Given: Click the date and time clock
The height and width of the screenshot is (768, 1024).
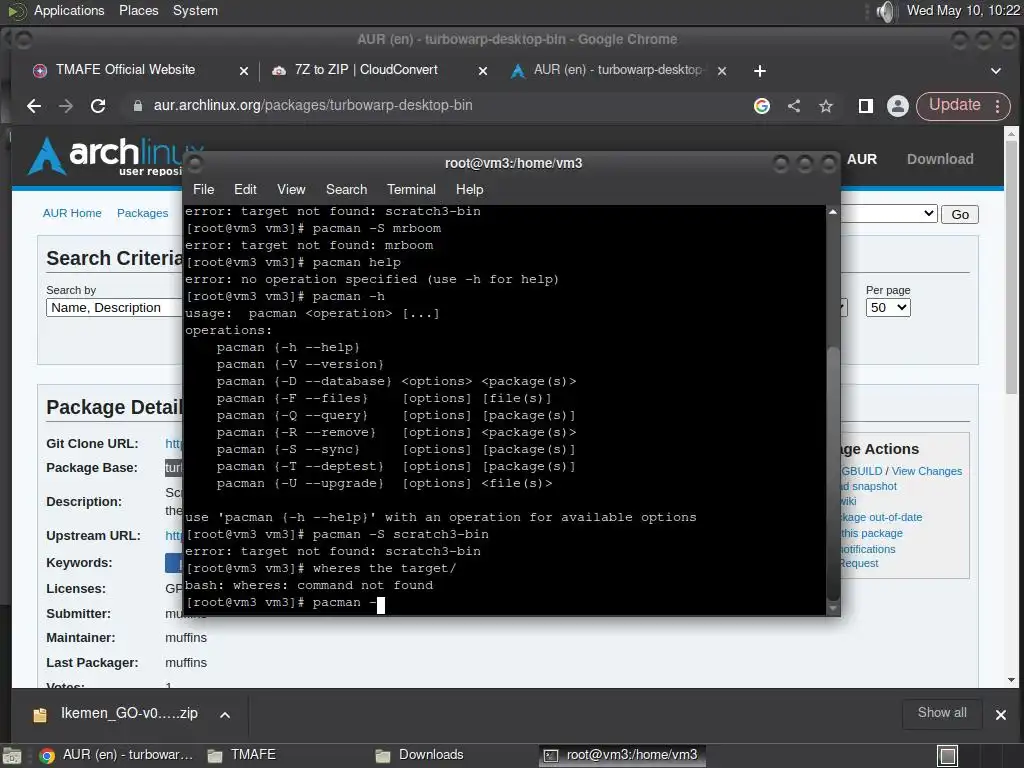Looking at the screenshot, I should pos(963,10).
